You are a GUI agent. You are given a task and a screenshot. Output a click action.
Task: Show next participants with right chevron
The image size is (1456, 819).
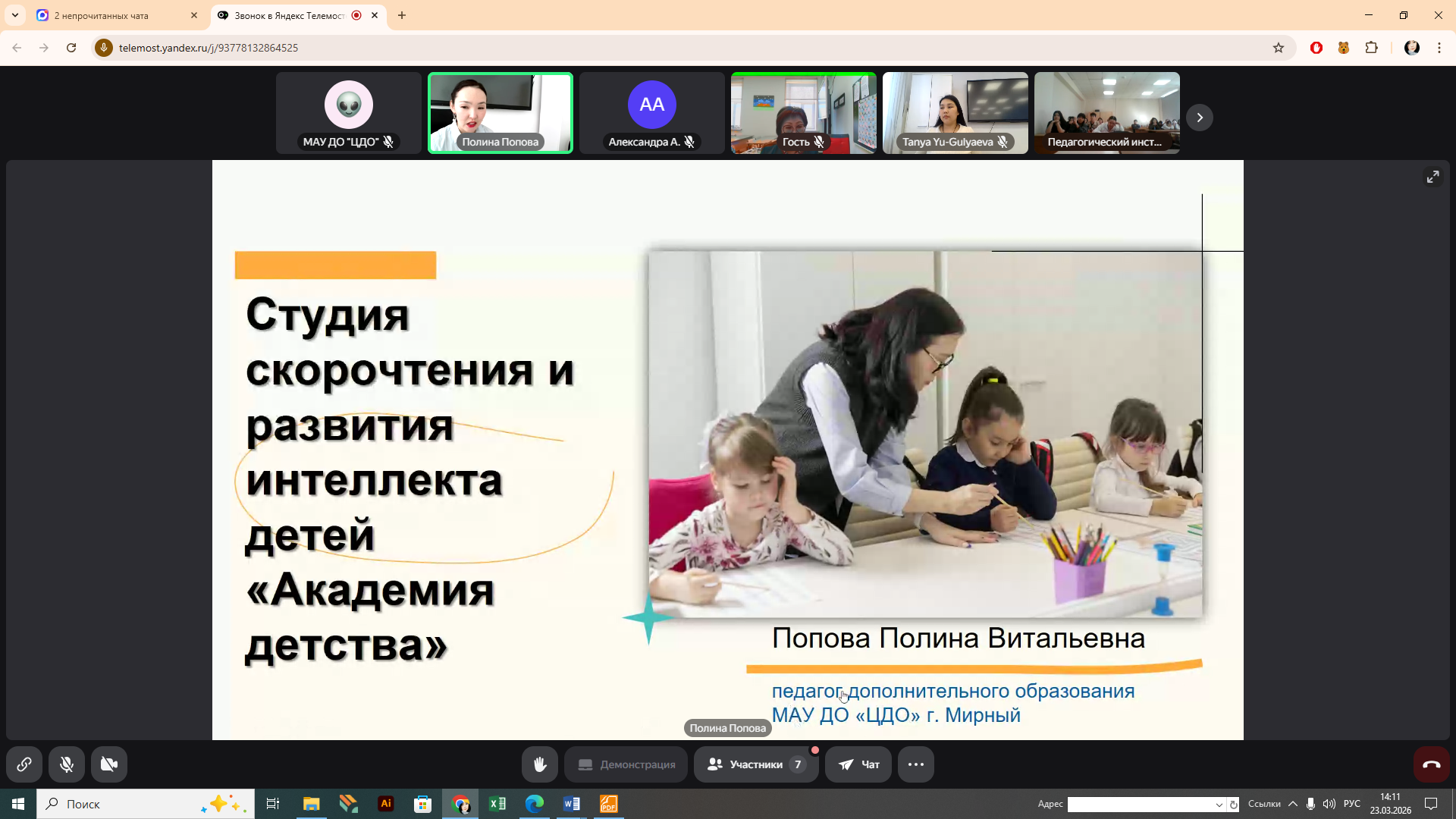tap(1200, 118)
